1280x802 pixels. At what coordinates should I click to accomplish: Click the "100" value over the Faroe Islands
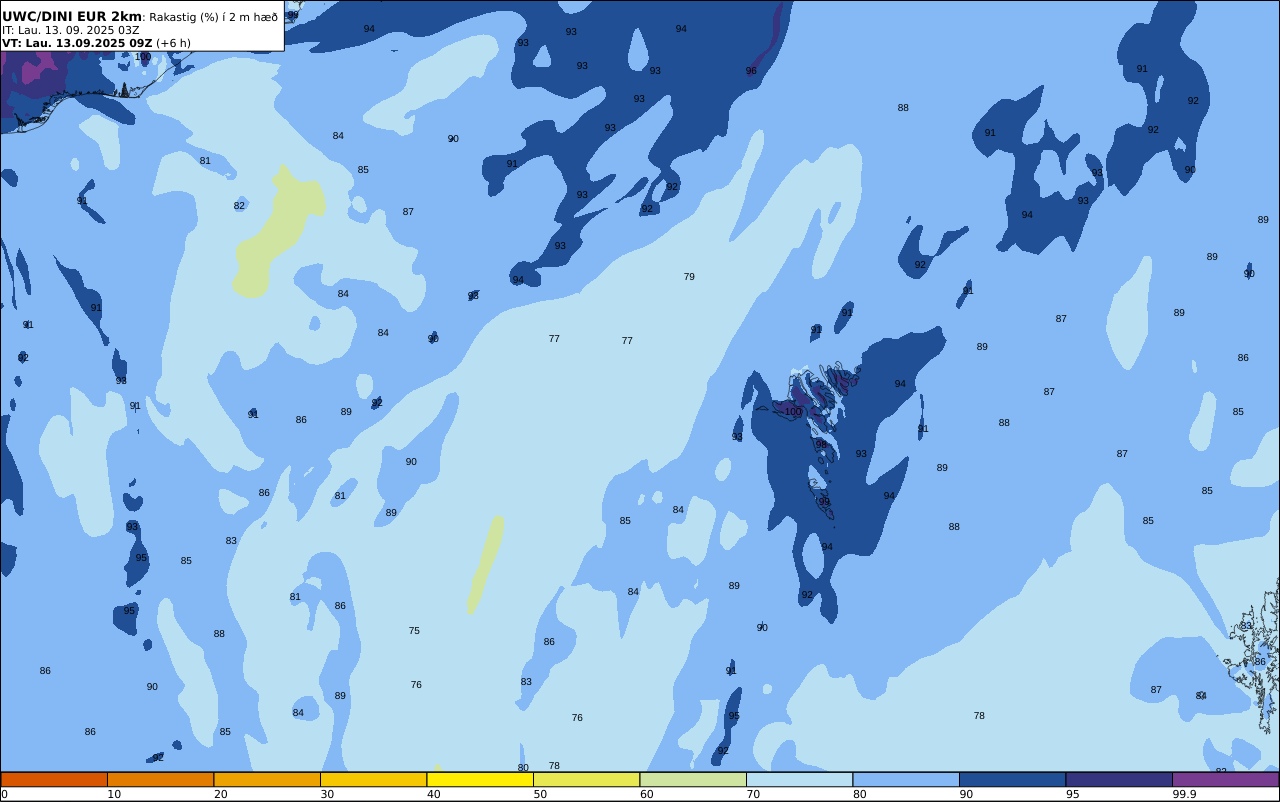click(793, 412)
